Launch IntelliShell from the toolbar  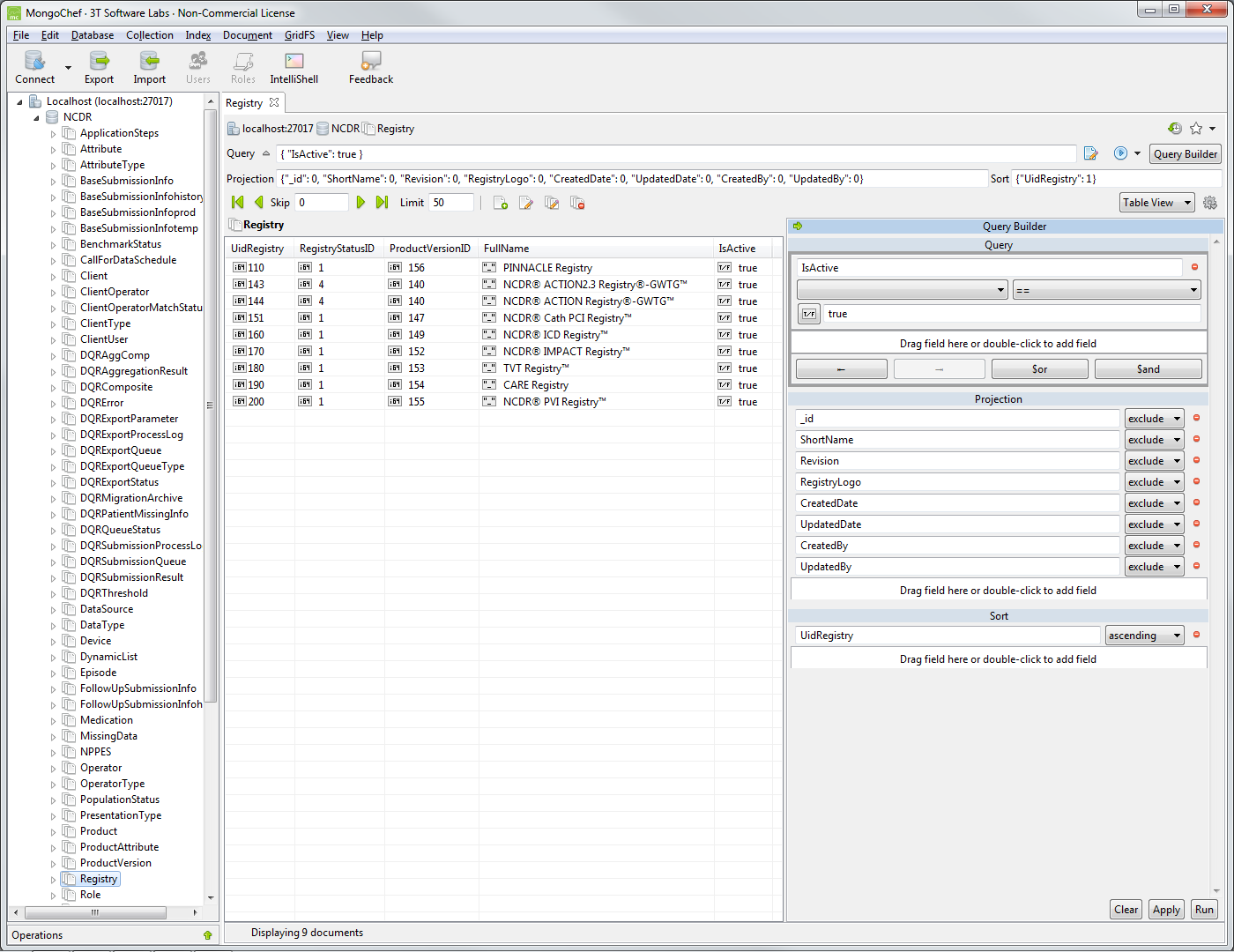[294, 68]
